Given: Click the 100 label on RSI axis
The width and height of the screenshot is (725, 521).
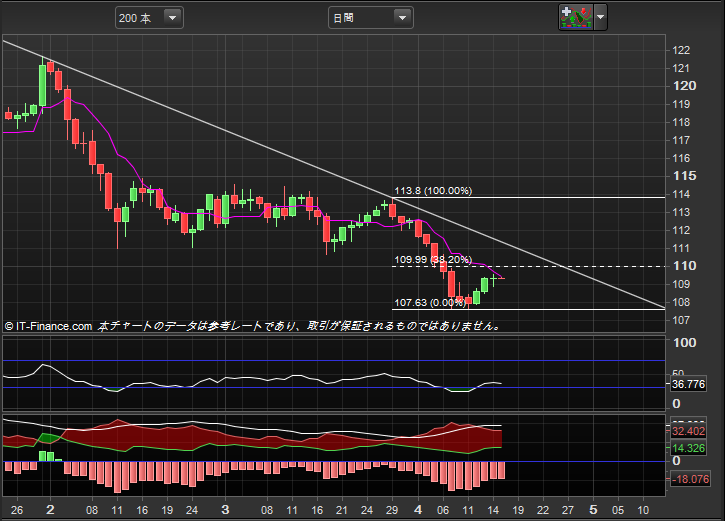Looking at the screenshot, I should pyautogui.click(x=684, y=343).
